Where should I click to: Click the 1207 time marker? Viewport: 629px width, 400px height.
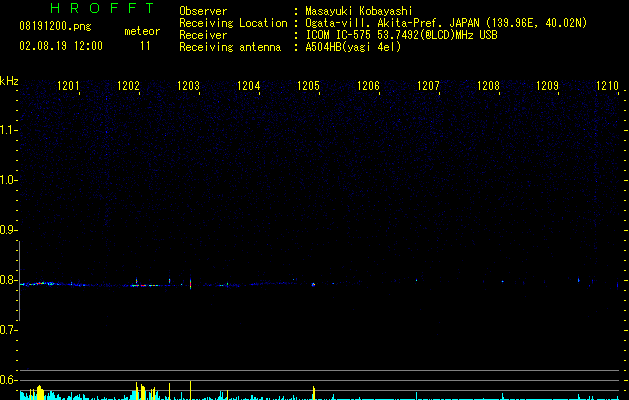tap(428, 85)
